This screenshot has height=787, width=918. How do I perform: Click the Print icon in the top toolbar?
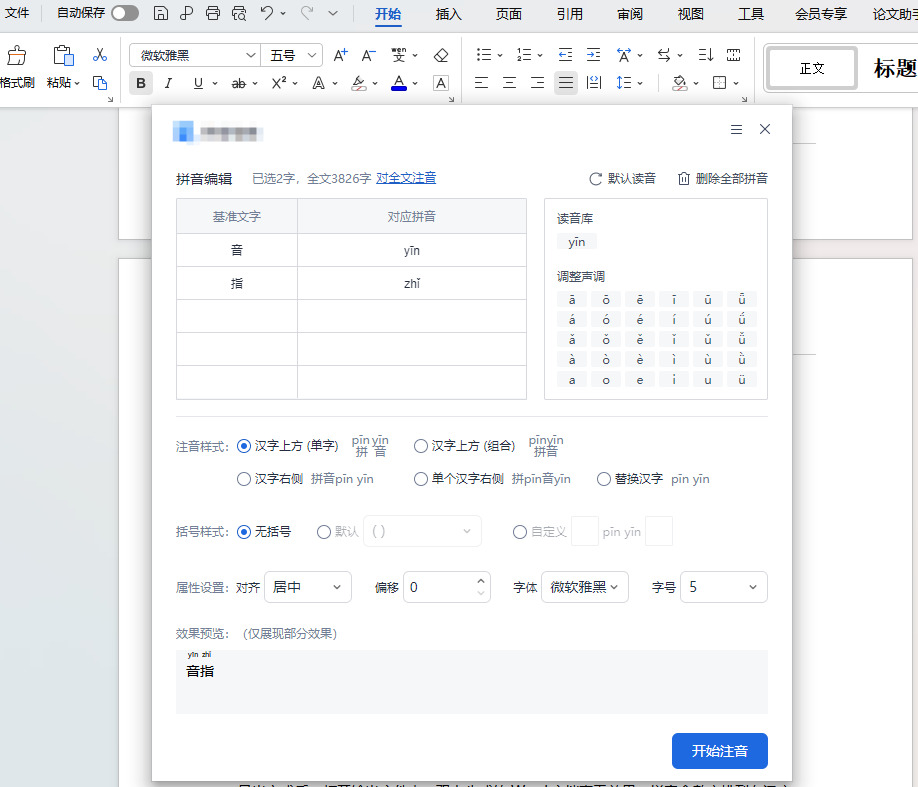click(x=213, y=13)
